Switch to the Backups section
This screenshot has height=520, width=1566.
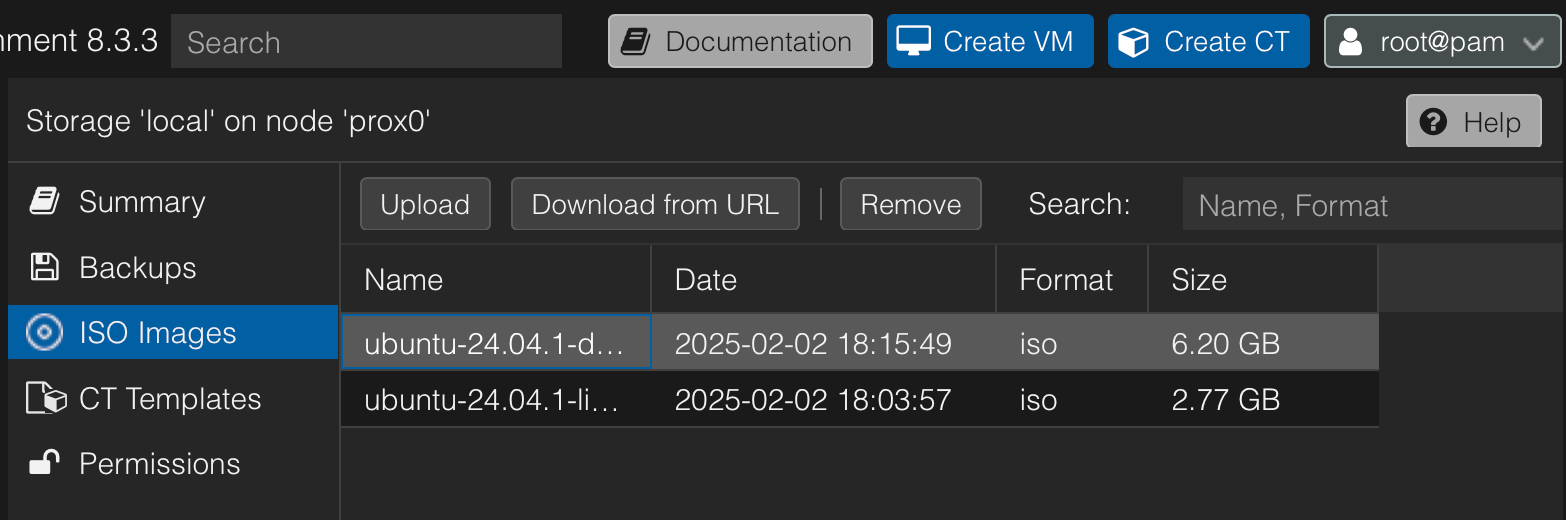pyautogui.click(x=138, y=268)
